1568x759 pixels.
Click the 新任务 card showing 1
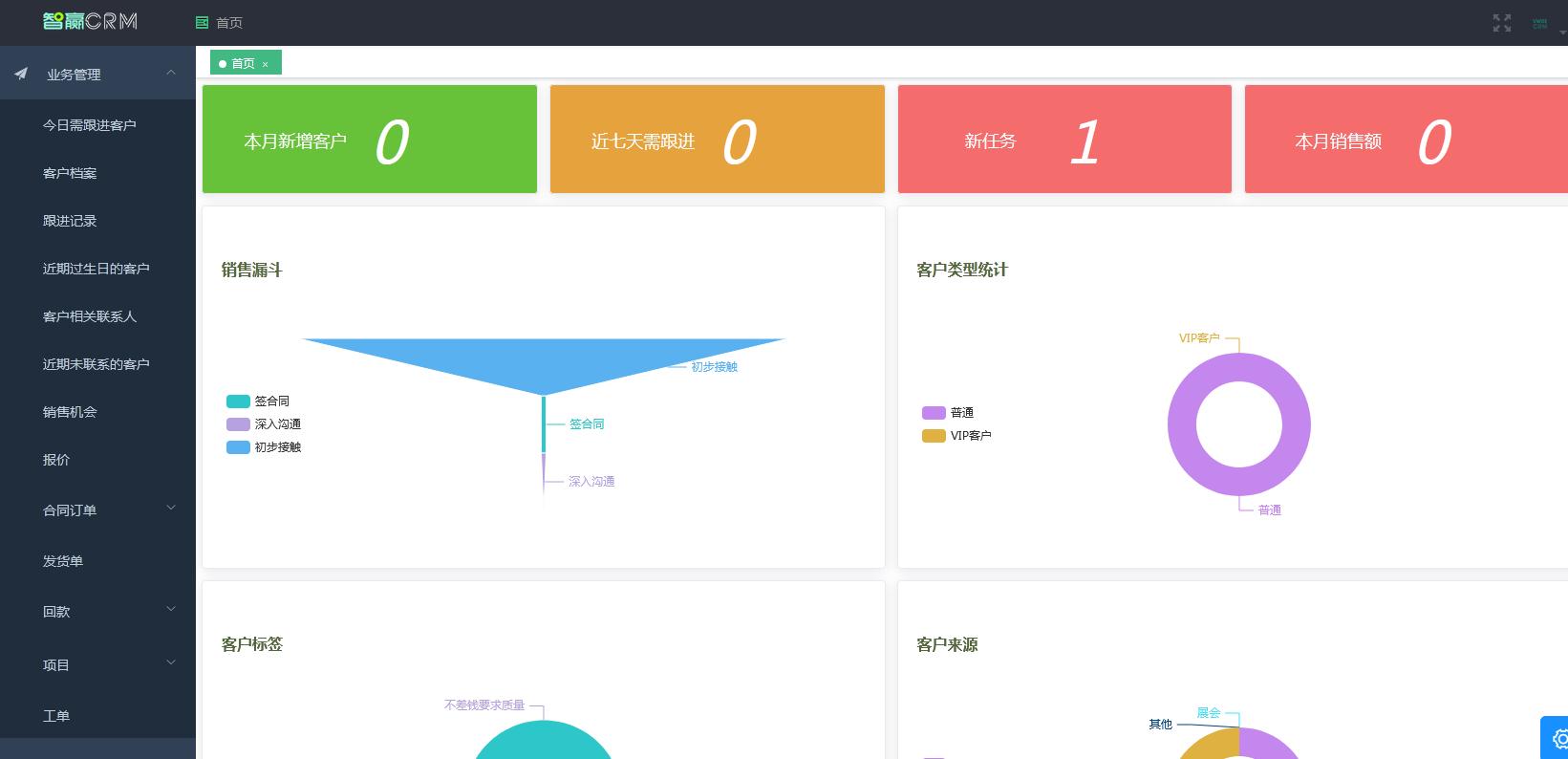(x=1064, y=140)
